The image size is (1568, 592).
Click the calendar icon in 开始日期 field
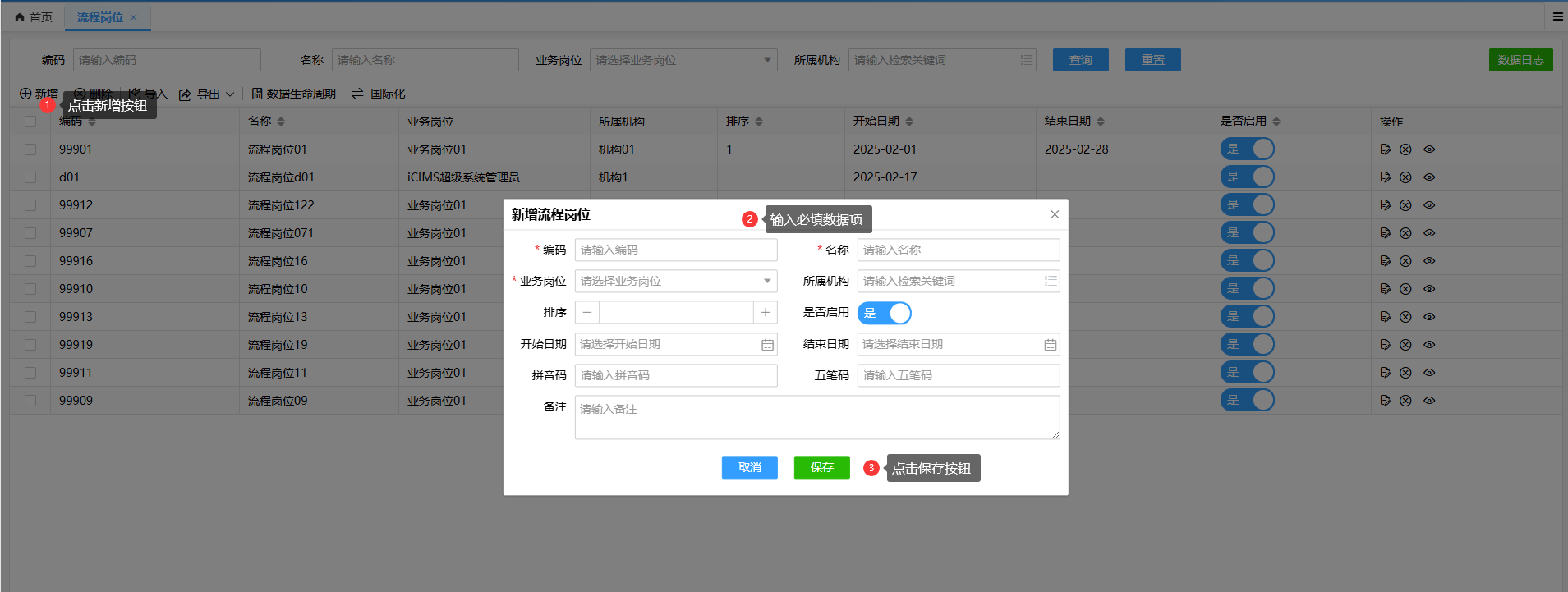click(767, 345)
